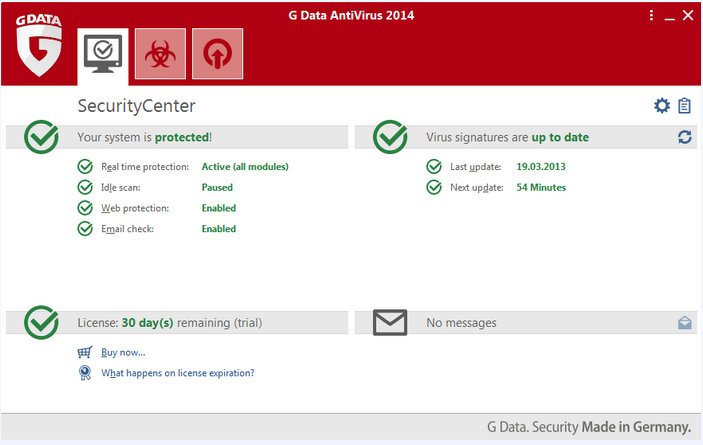Refresh virus signatures with the refresh icon

685,137
